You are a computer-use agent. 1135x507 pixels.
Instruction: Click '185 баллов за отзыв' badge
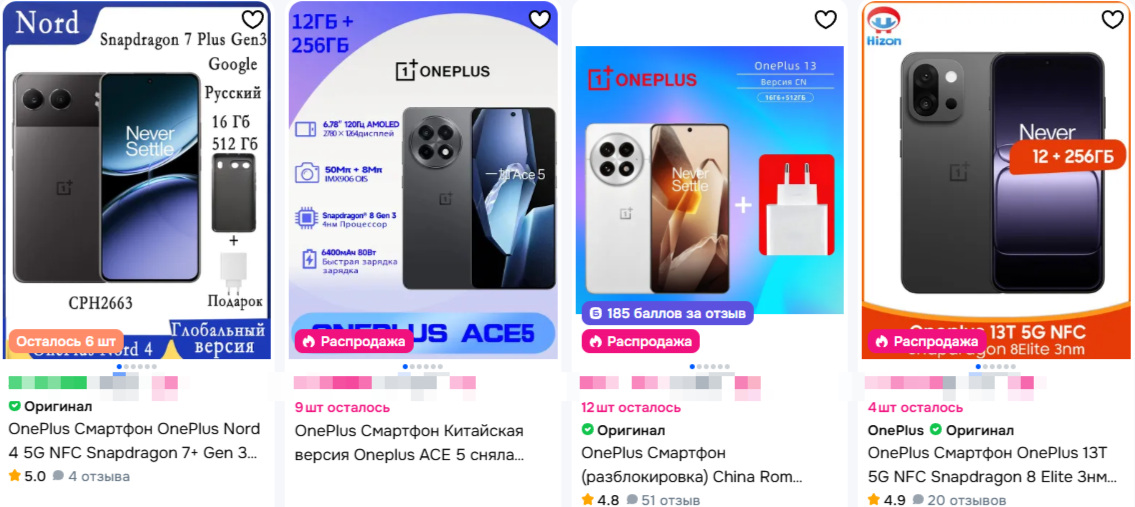[667, 314]
